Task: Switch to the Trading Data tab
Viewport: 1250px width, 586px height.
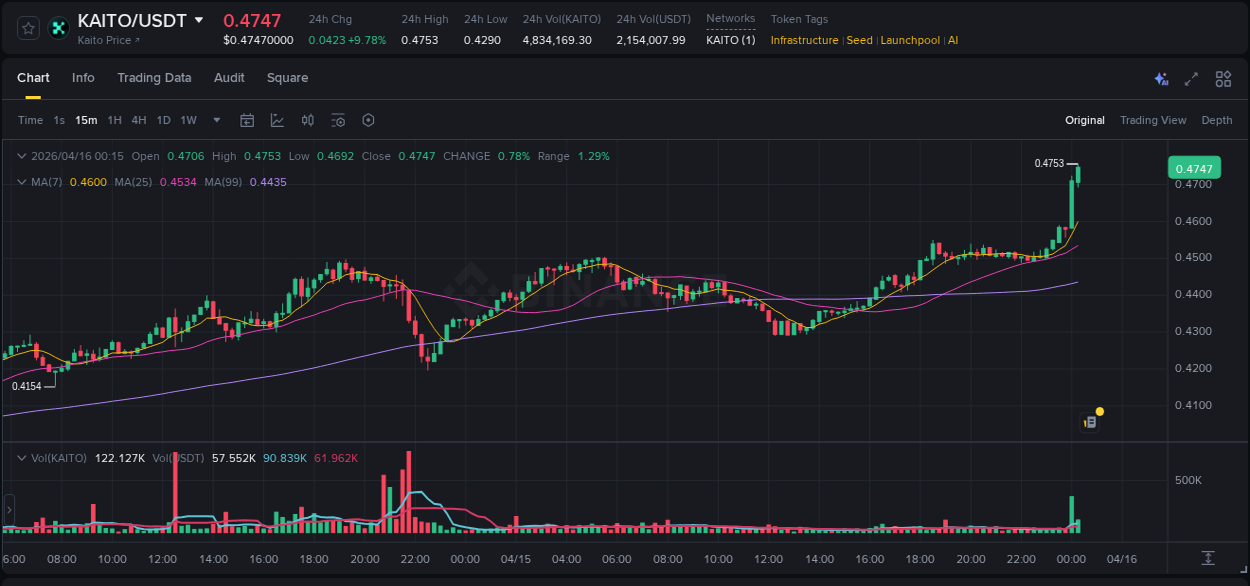Action: tap(154, 78)
